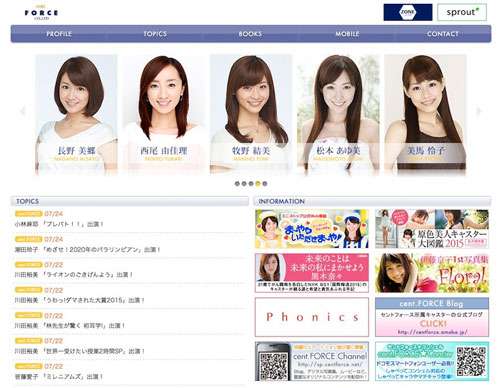Open topic 「ライオンのごきげんよう」出演！
Image resolution: width=500 pixels, height=388 pixels.
coord(74,275)
